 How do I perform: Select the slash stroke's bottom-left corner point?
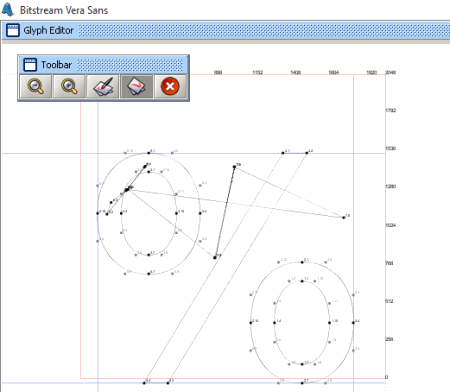(x=144, y=383)
